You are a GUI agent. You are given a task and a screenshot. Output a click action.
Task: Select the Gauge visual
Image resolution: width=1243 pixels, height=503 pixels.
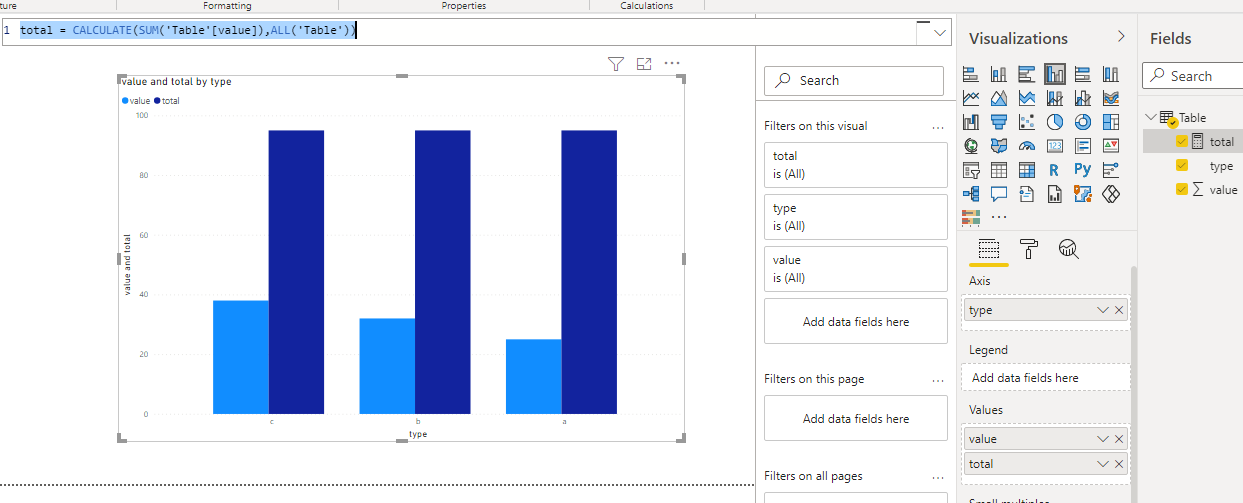tap(1027, 146)
